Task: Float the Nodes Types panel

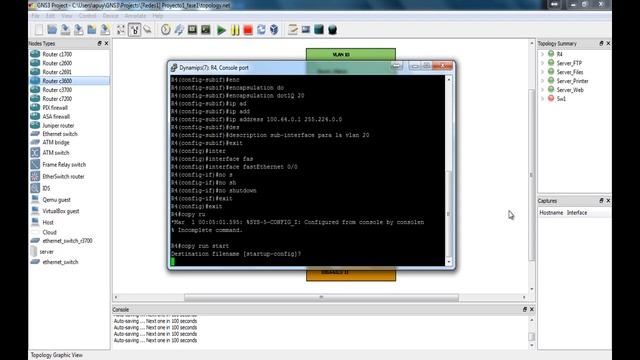Action: tap(99, 43)
